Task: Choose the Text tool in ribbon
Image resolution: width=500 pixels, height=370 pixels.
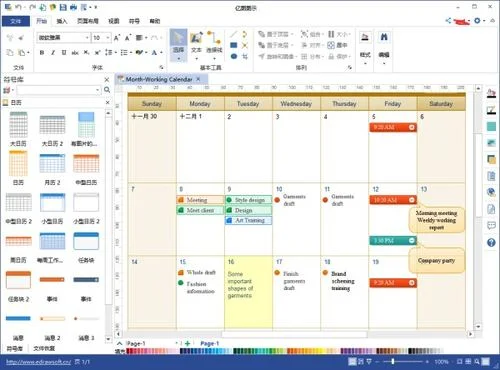Action: point(196,44)
